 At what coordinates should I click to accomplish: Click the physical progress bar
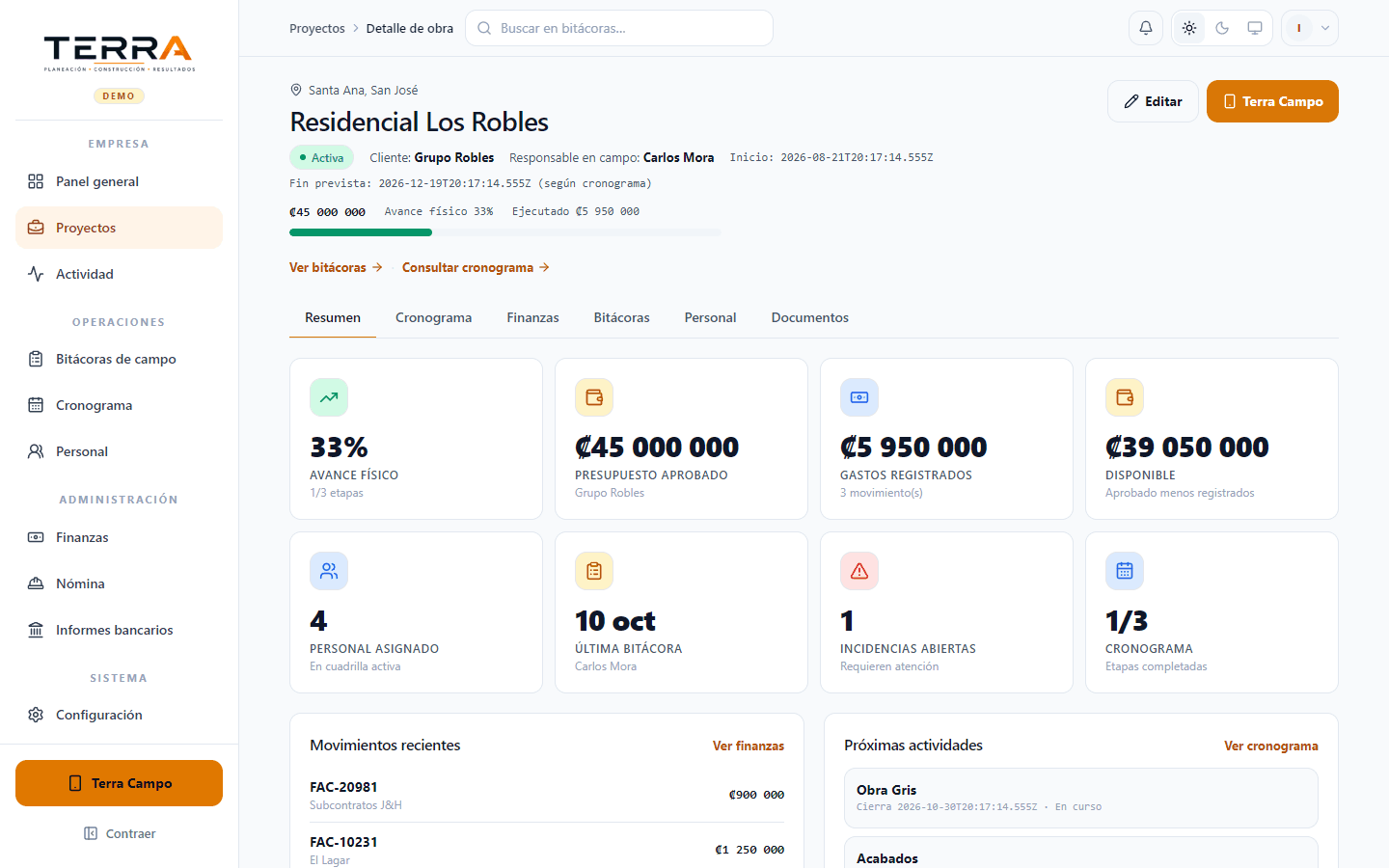(505, 232)
